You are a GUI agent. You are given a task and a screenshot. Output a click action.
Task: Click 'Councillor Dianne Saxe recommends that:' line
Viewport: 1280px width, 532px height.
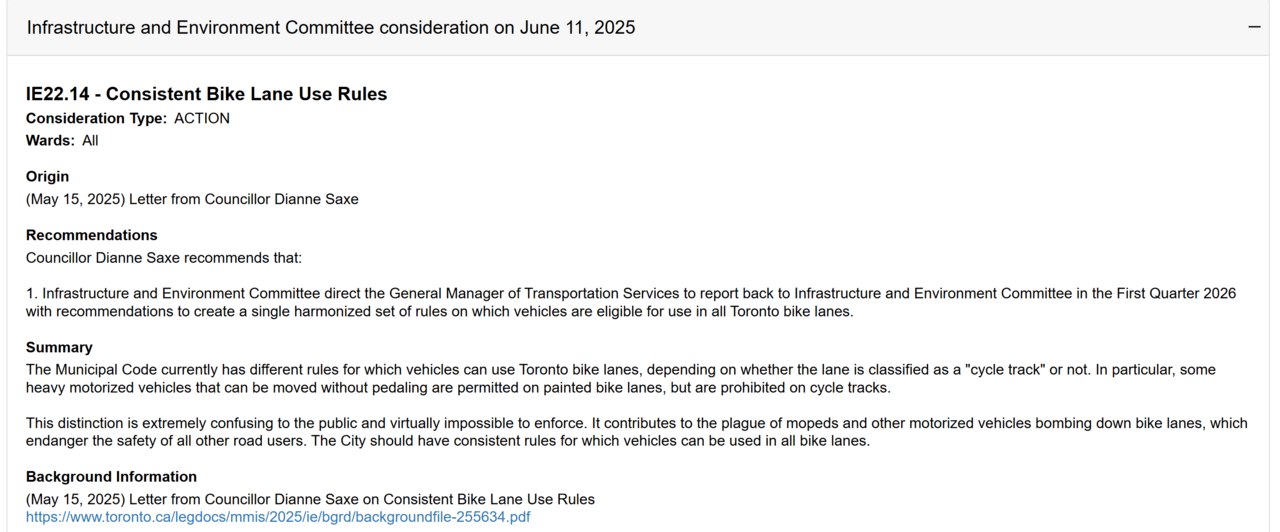click(164, 258)
